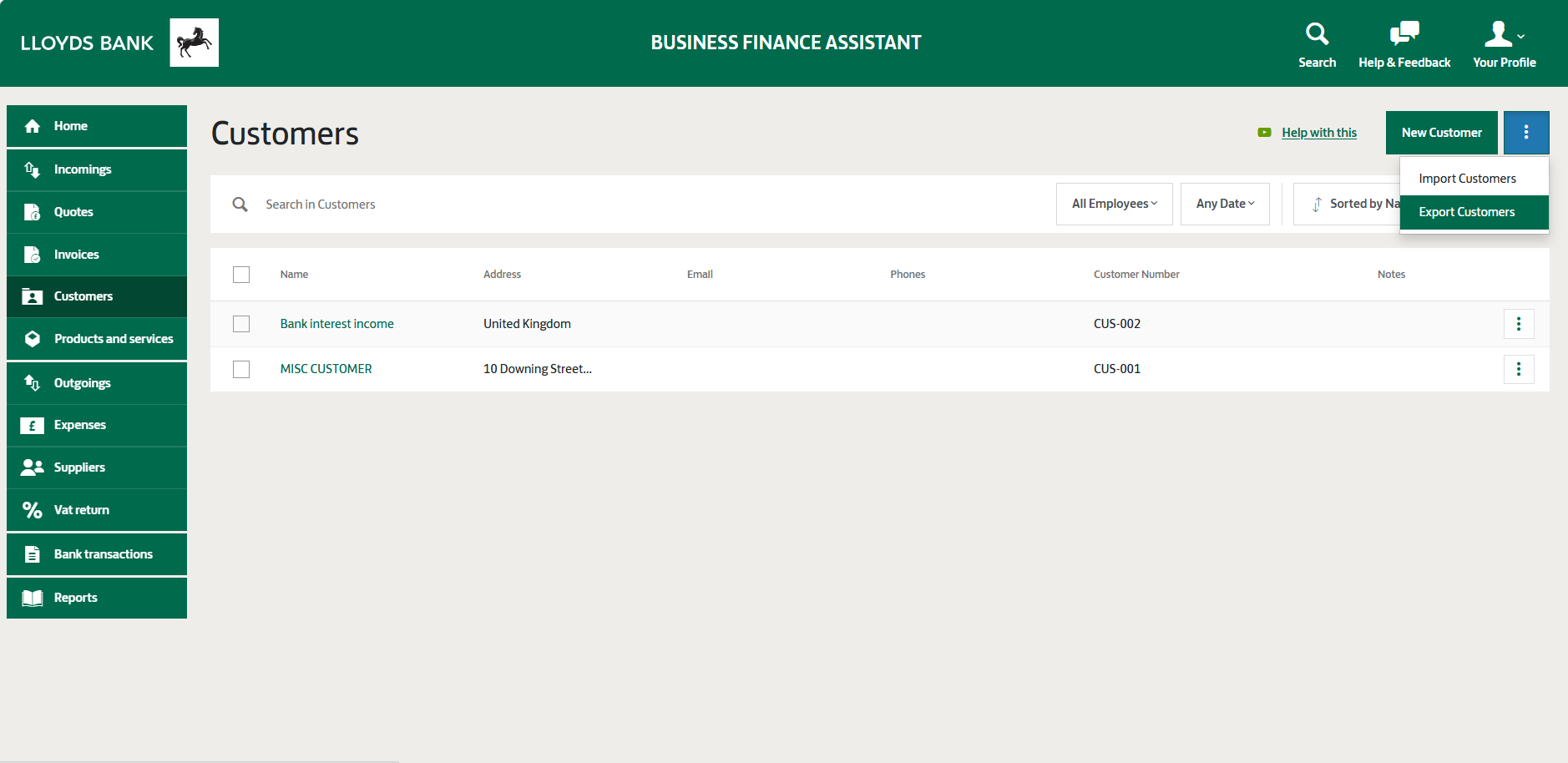Click the Bank transactions document icon
1568x763 pixels.
tap(33, 554)
